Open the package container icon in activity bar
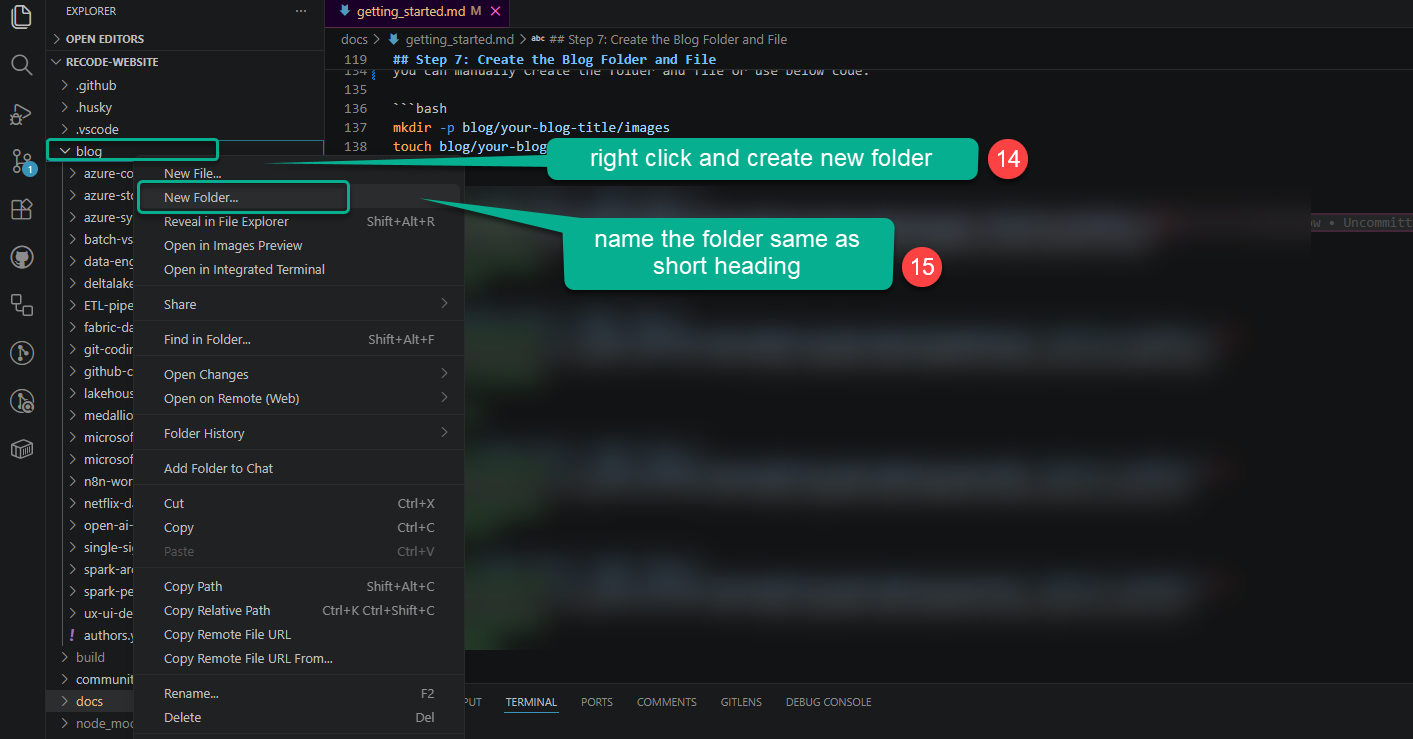The height and width of the screenshot is (739, 1413). click(21, 449)
